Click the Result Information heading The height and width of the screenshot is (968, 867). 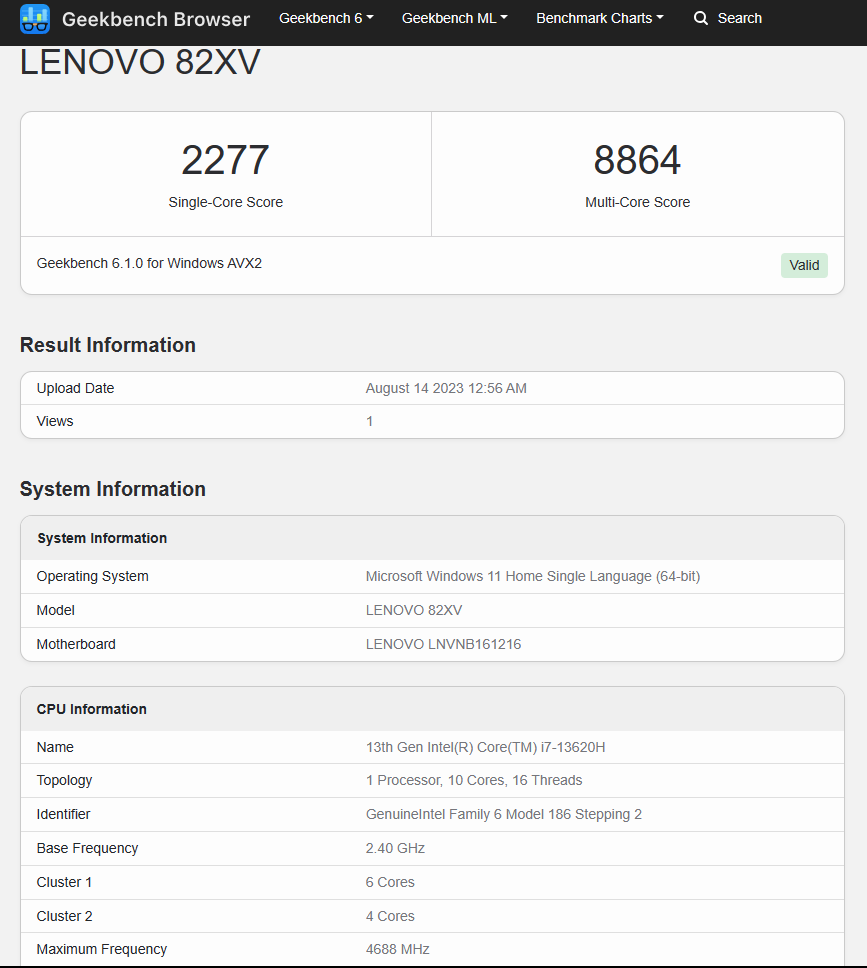point(108,345)
